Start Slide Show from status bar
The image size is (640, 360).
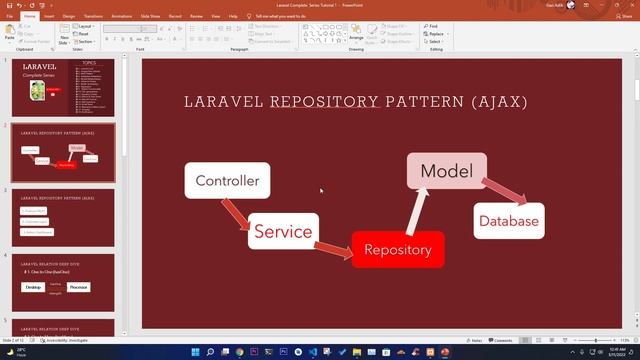point(565,340)
